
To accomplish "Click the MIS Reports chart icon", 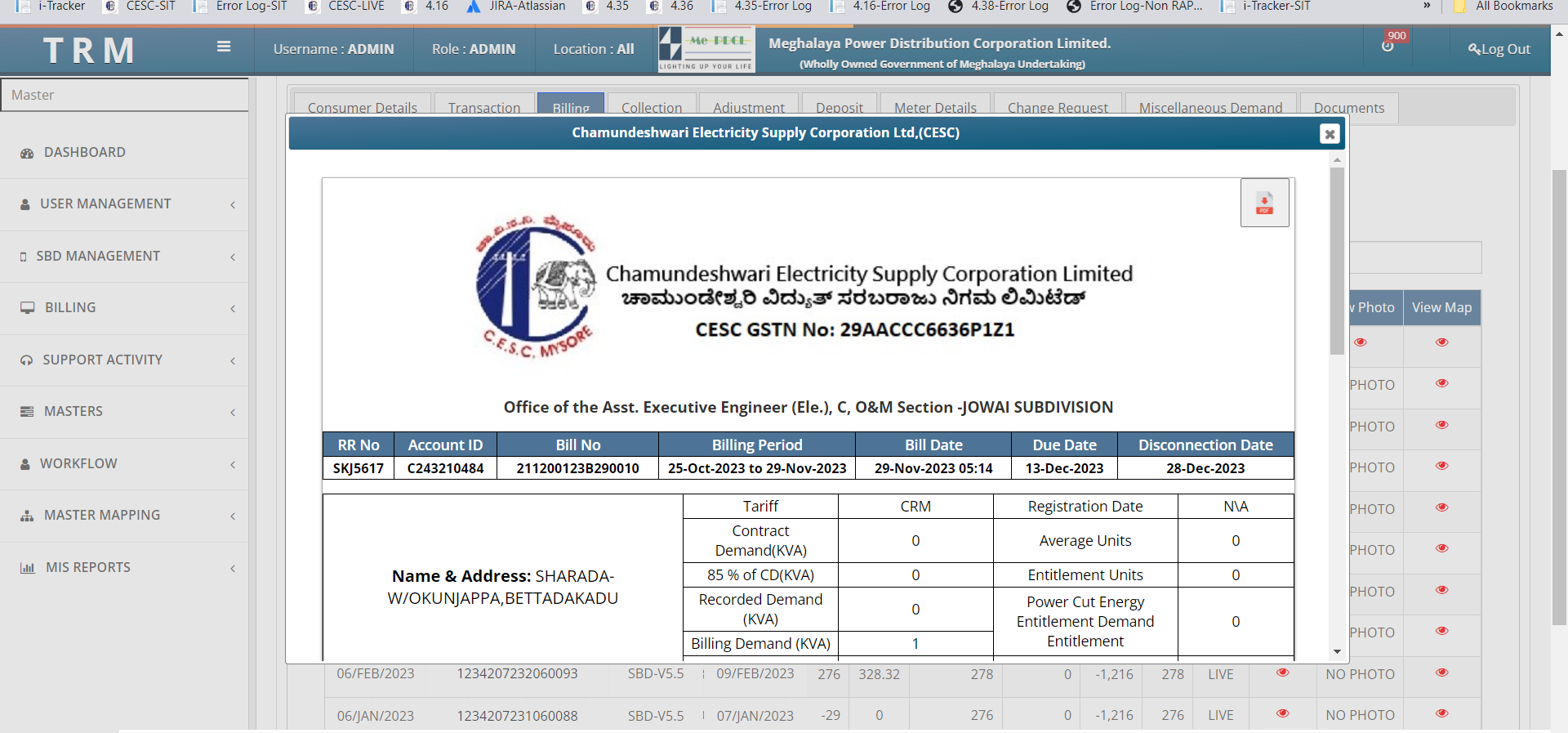I will click(x=28, y=568).
